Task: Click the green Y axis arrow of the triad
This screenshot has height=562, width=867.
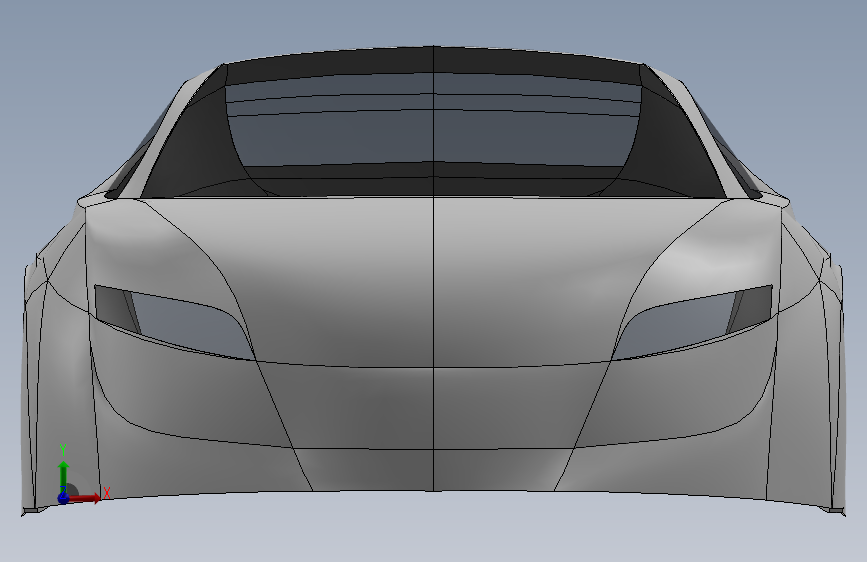Action: tap(64, 476)
